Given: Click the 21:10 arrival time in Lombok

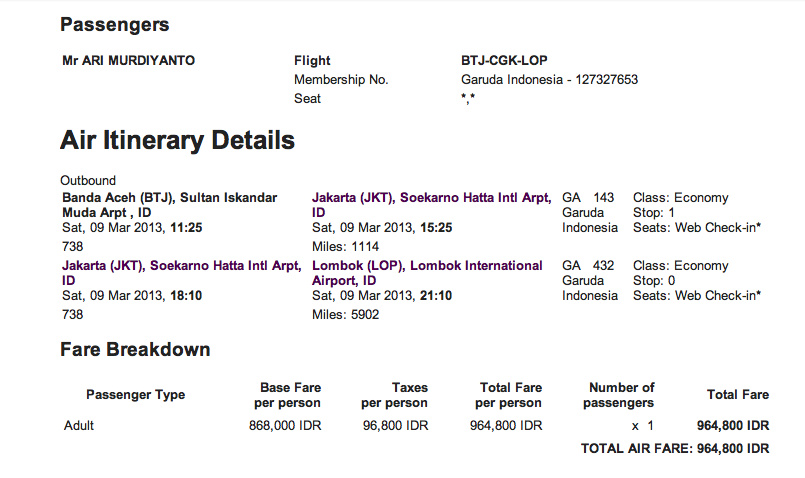Looking at the screenshot, I should pyautogui.click(x=436, y=296).
